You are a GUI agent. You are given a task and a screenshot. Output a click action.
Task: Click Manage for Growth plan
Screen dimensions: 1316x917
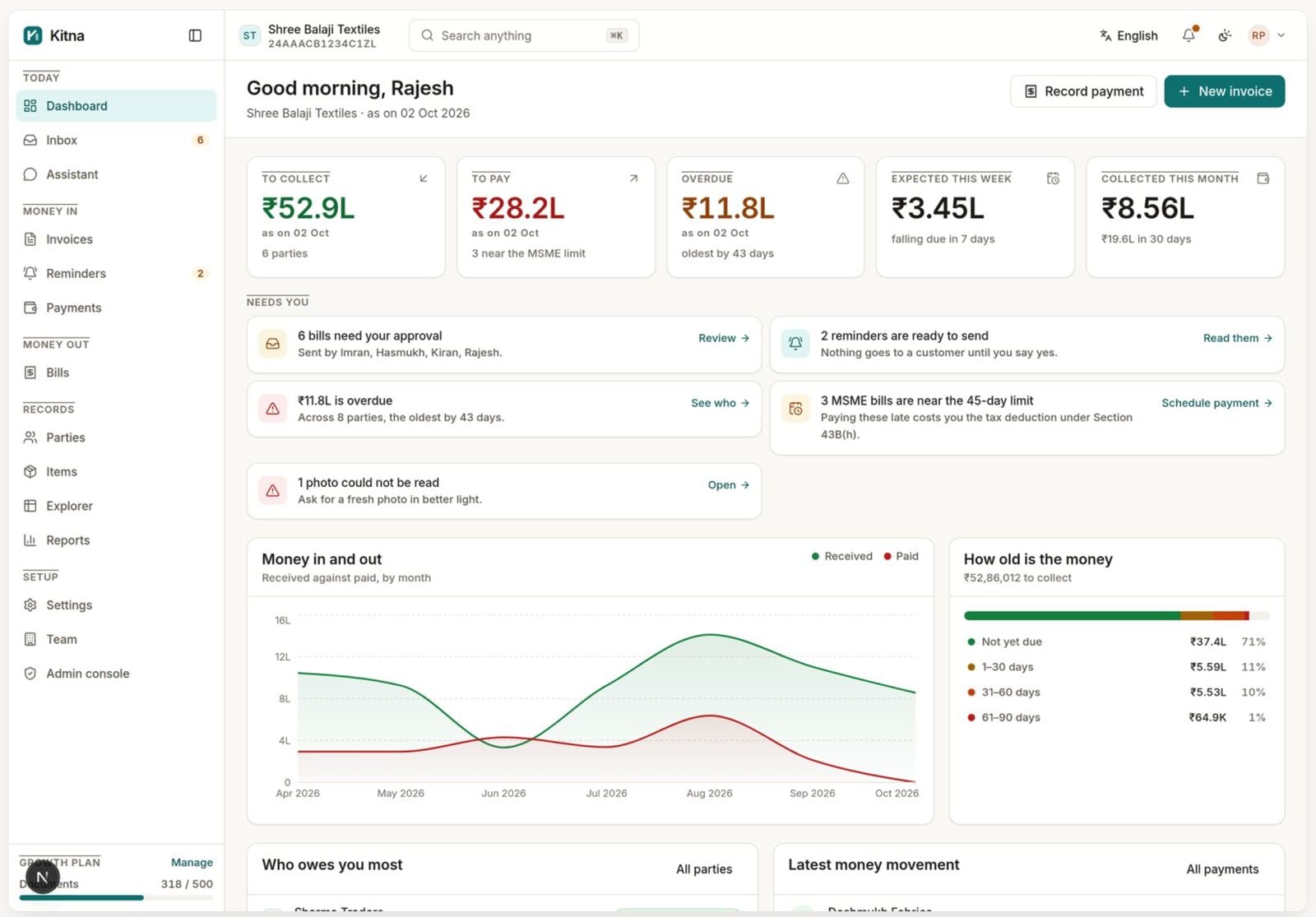point(192,863)
